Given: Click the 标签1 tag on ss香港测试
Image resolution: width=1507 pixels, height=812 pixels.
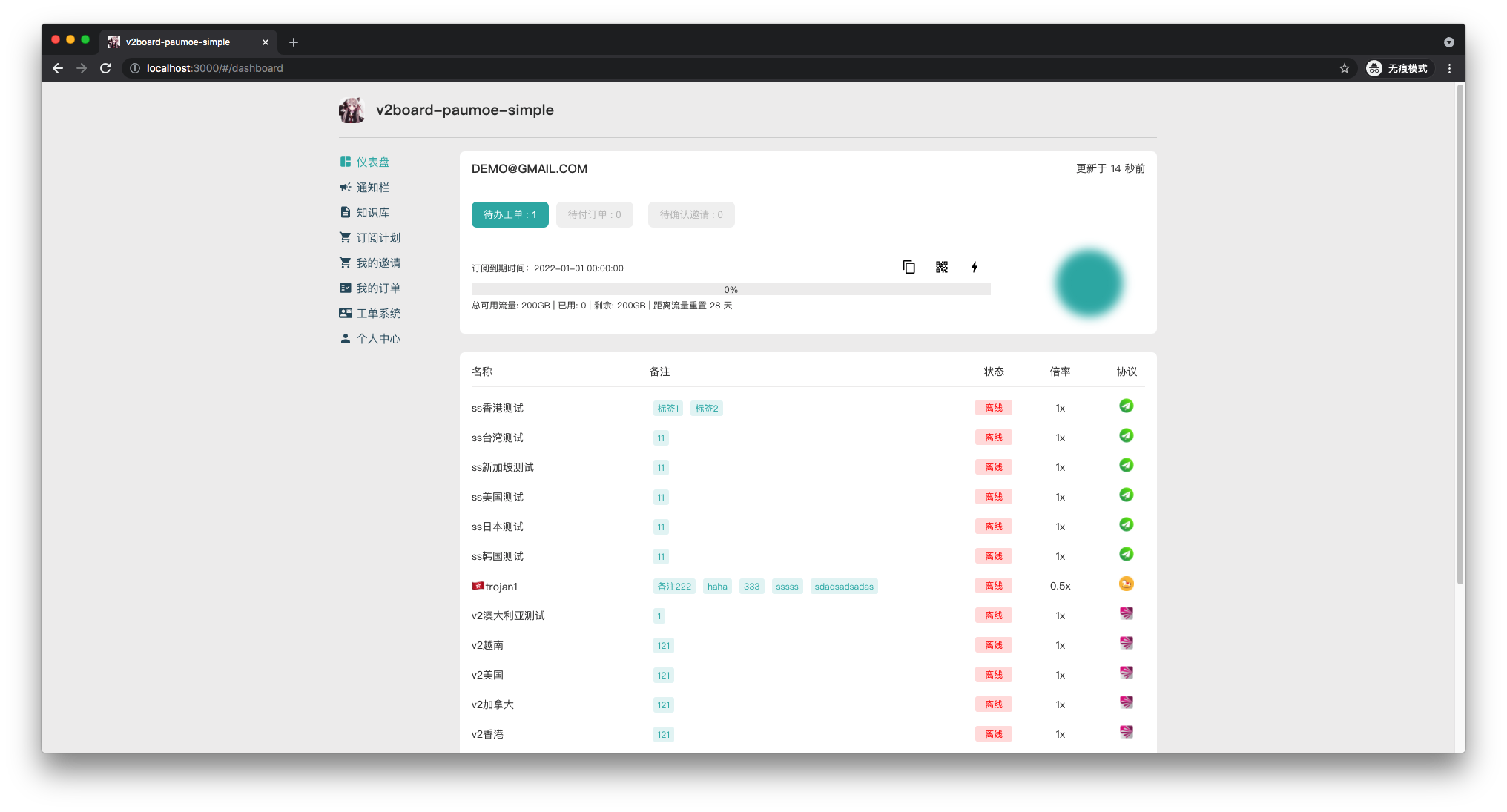Looking at the screenshot, I should pyautogui.click(x=667, y=408).
